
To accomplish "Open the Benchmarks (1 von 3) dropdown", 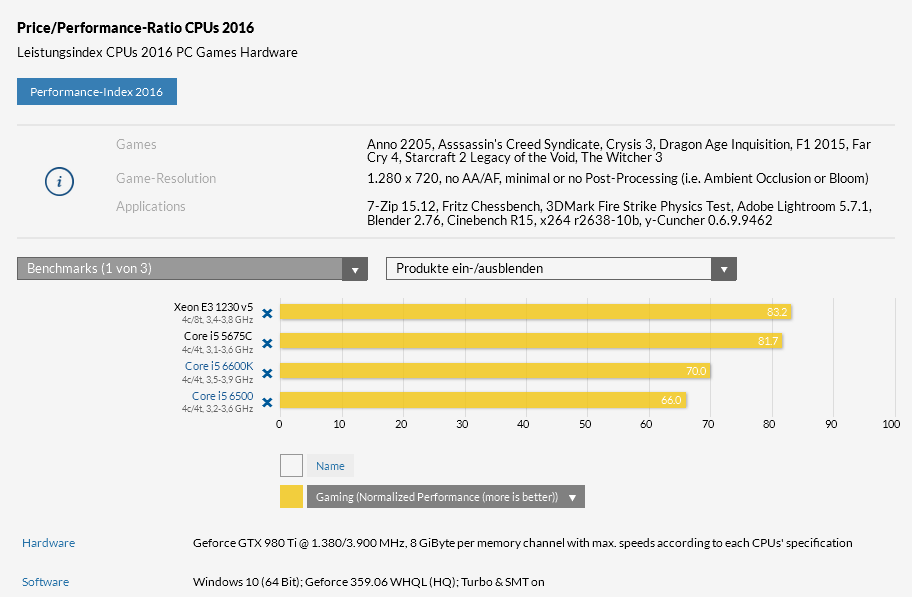I will click(192, 269).
